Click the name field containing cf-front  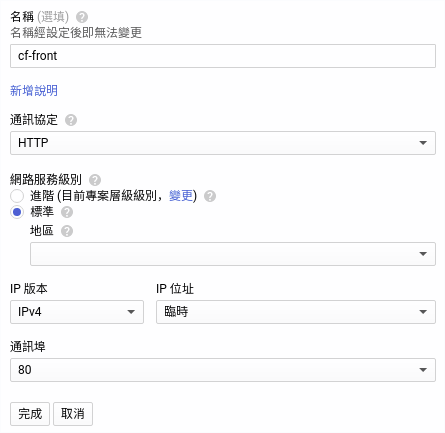click(x=223, y=56)
